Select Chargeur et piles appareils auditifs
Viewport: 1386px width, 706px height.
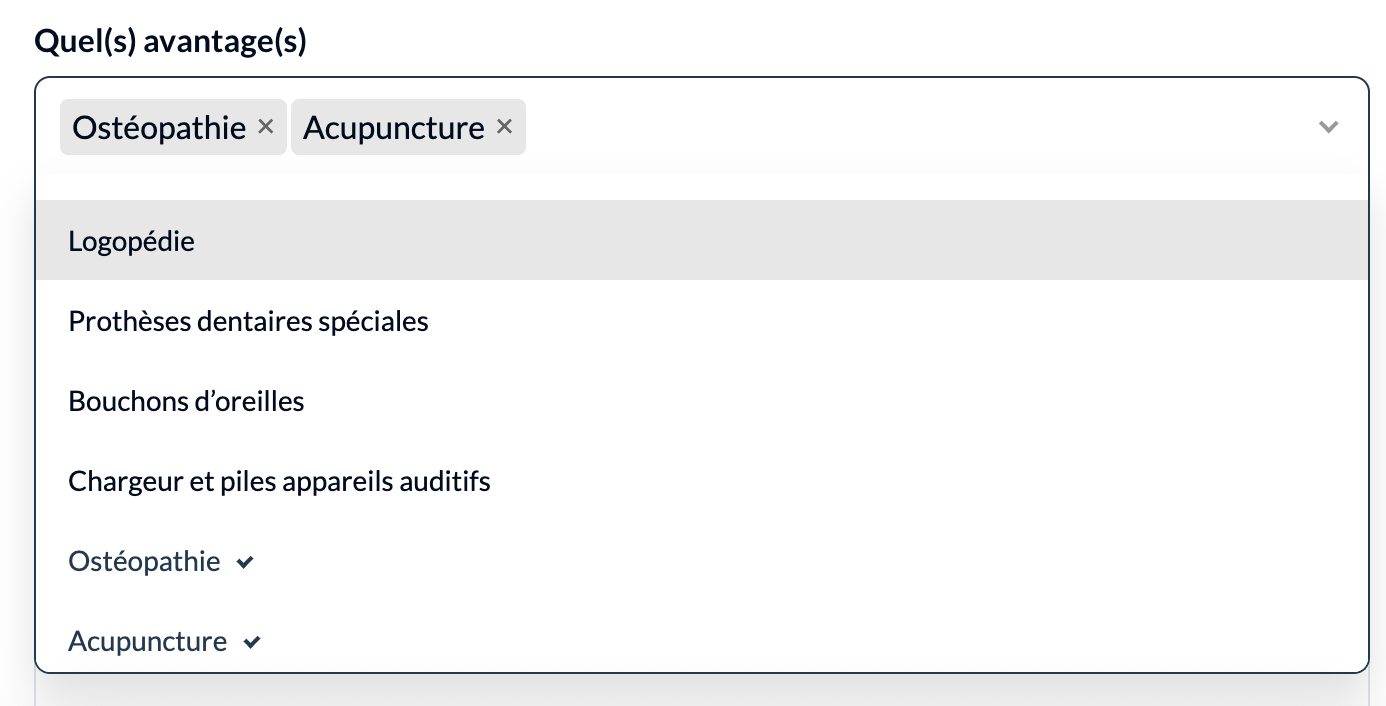click(x=279, y=481)
